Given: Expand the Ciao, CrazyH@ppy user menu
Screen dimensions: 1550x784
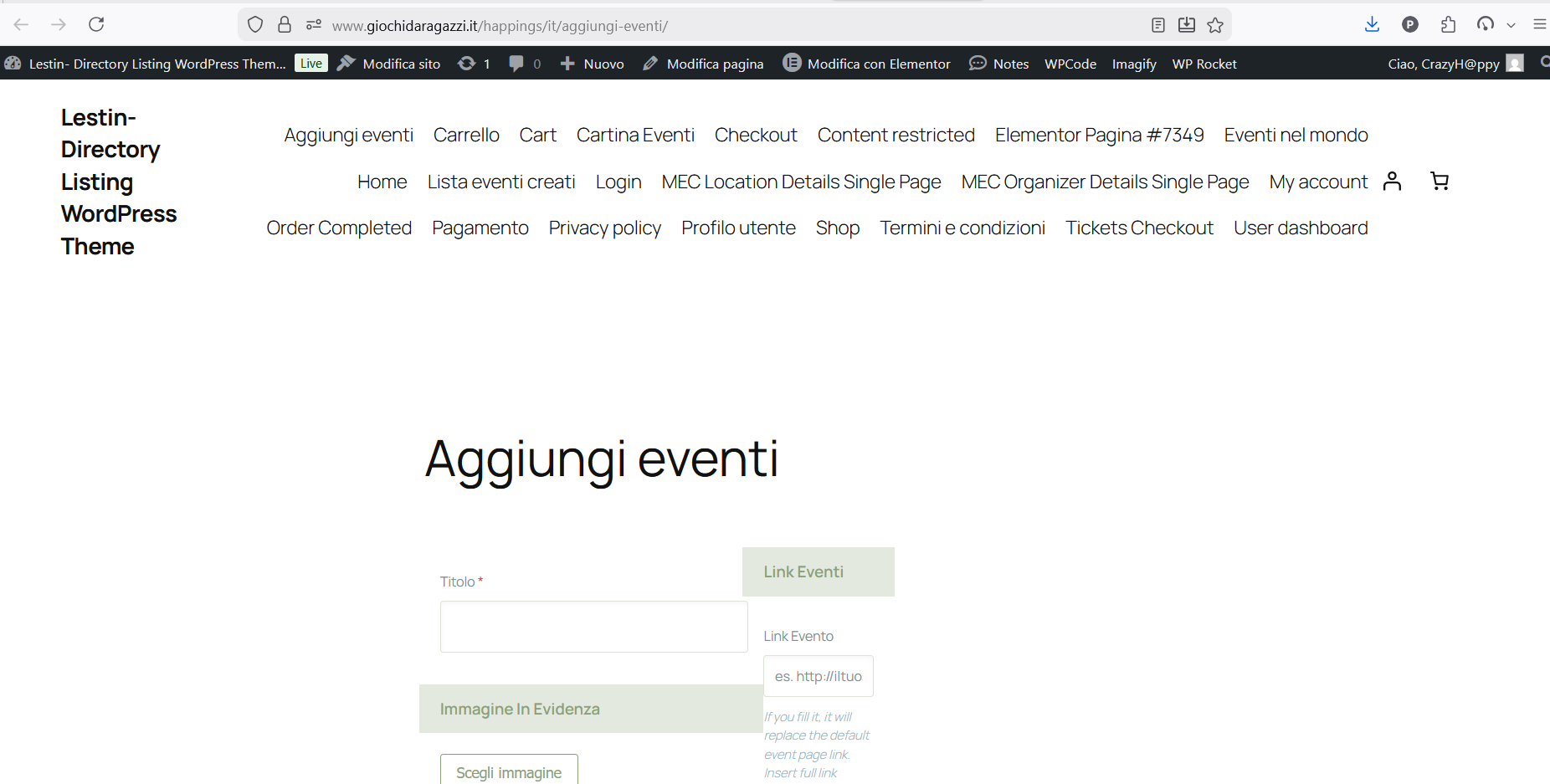Looking at the screenshot, I should (x=1454, y=64).
